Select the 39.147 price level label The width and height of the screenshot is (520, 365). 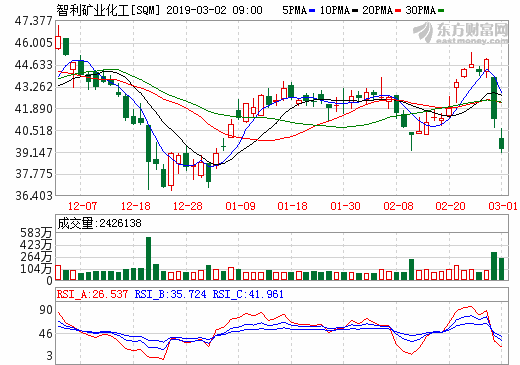click(x=34, y=152)
